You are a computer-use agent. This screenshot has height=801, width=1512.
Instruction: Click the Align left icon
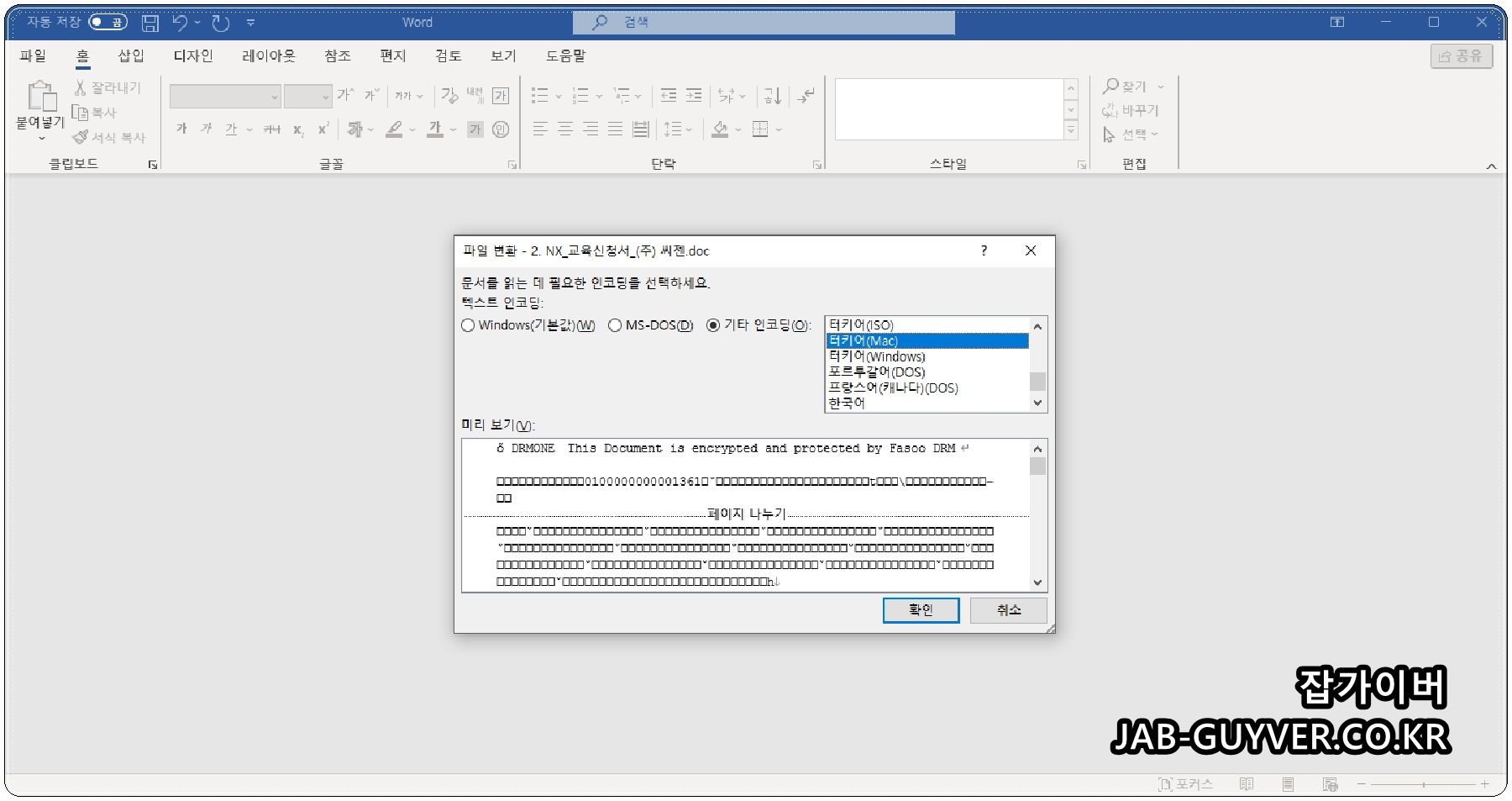click(x=540, y=129)
